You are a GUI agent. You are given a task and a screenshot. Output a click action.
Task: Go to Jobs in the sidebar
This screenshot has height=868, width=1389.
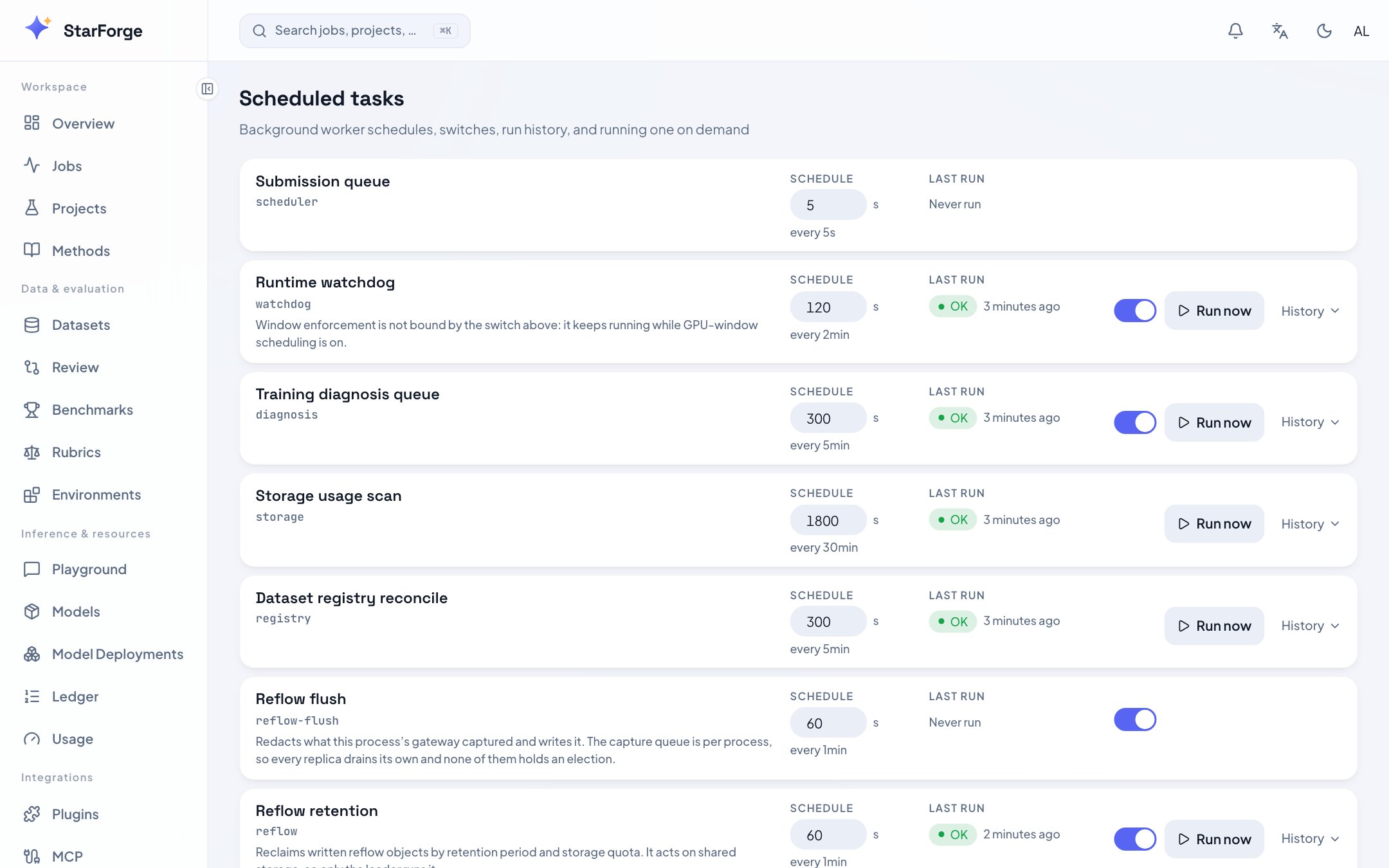click(x=104, y=166)
